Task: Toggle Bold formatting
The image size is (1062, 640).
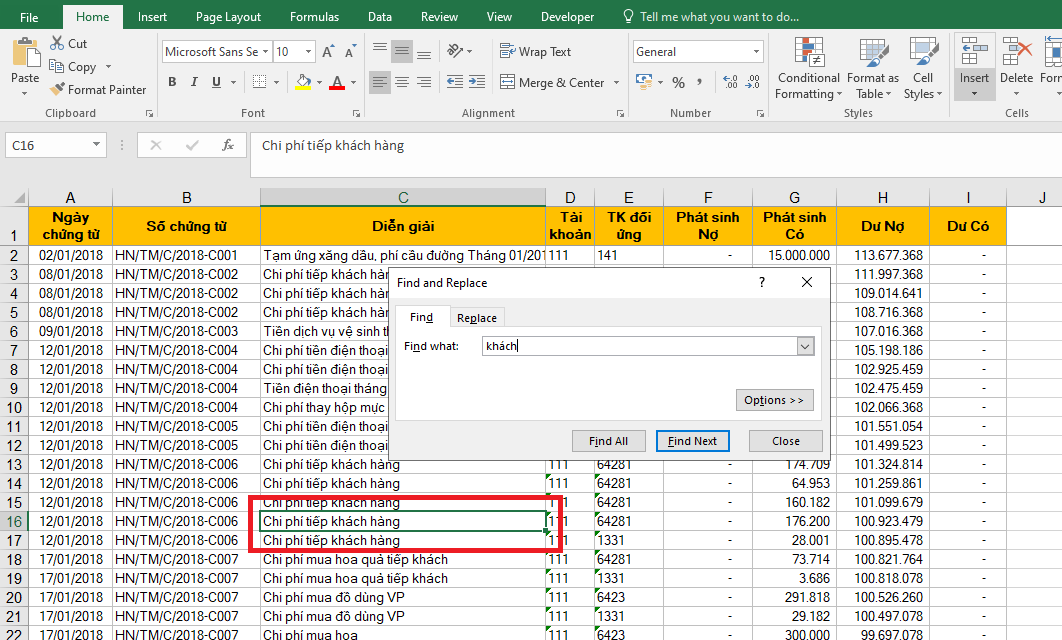Action: (x=172, y=83)
